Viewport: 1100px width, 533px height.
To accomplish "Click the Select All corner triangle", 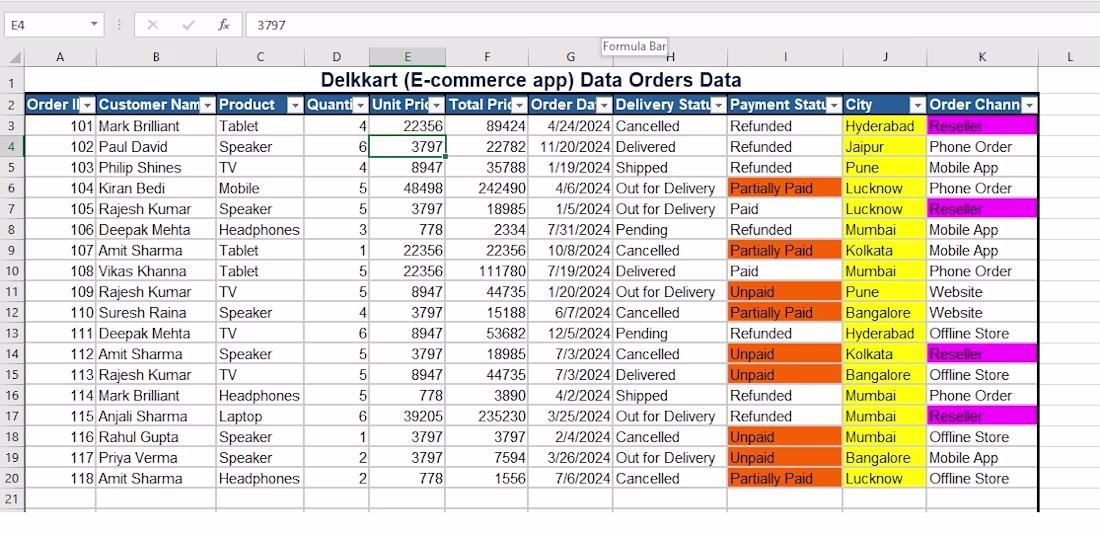I will click(14, 58).
